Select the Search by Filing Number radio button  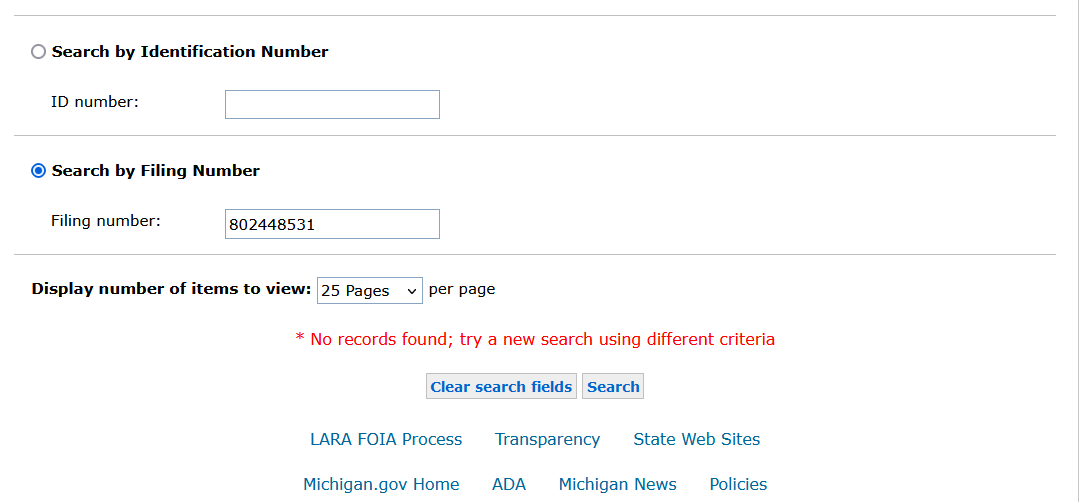pyautogui.click(x=39, y=171)
